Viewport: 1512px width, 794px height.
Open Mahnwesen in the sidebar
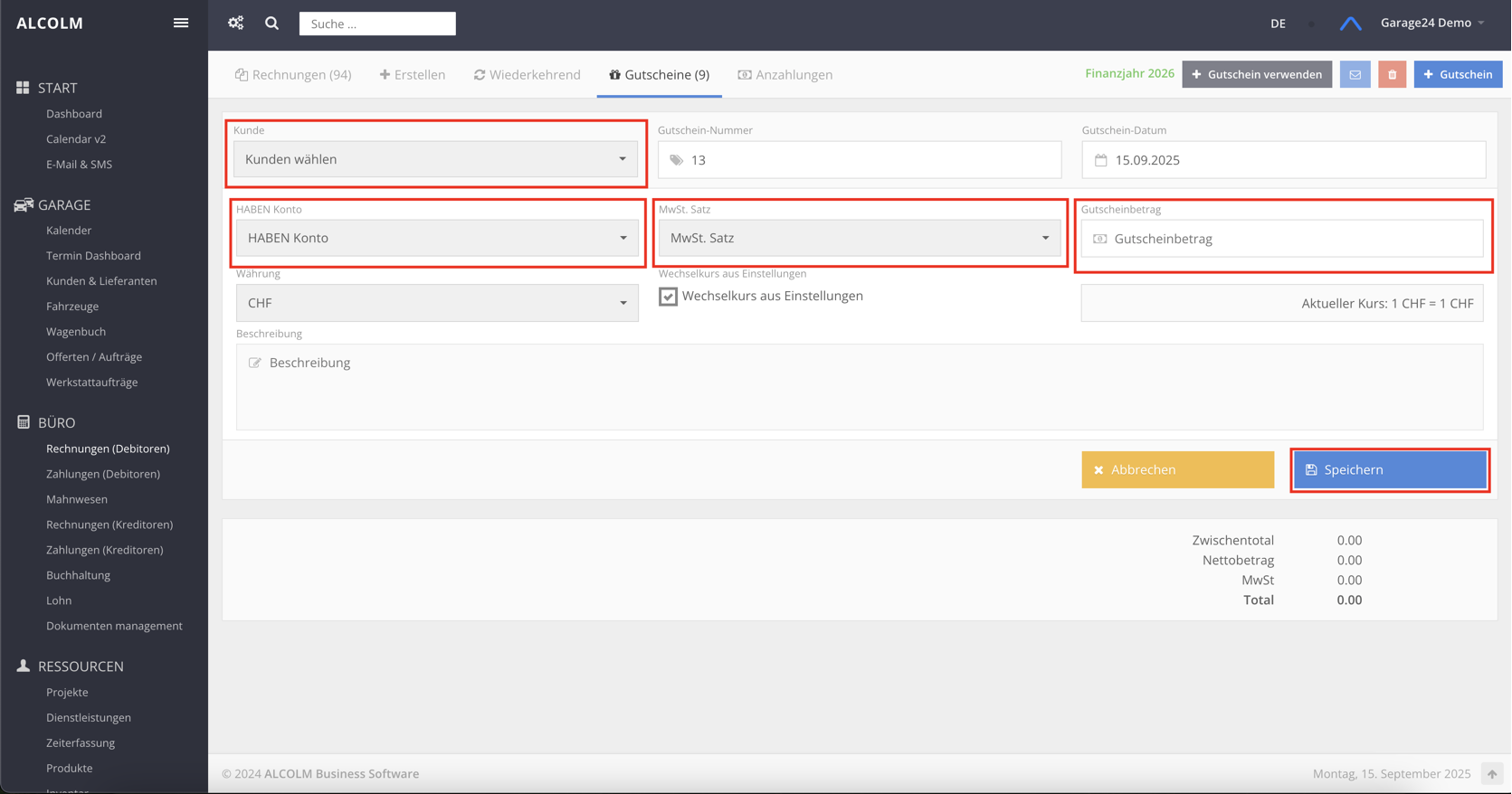click(x=77, y=499)
